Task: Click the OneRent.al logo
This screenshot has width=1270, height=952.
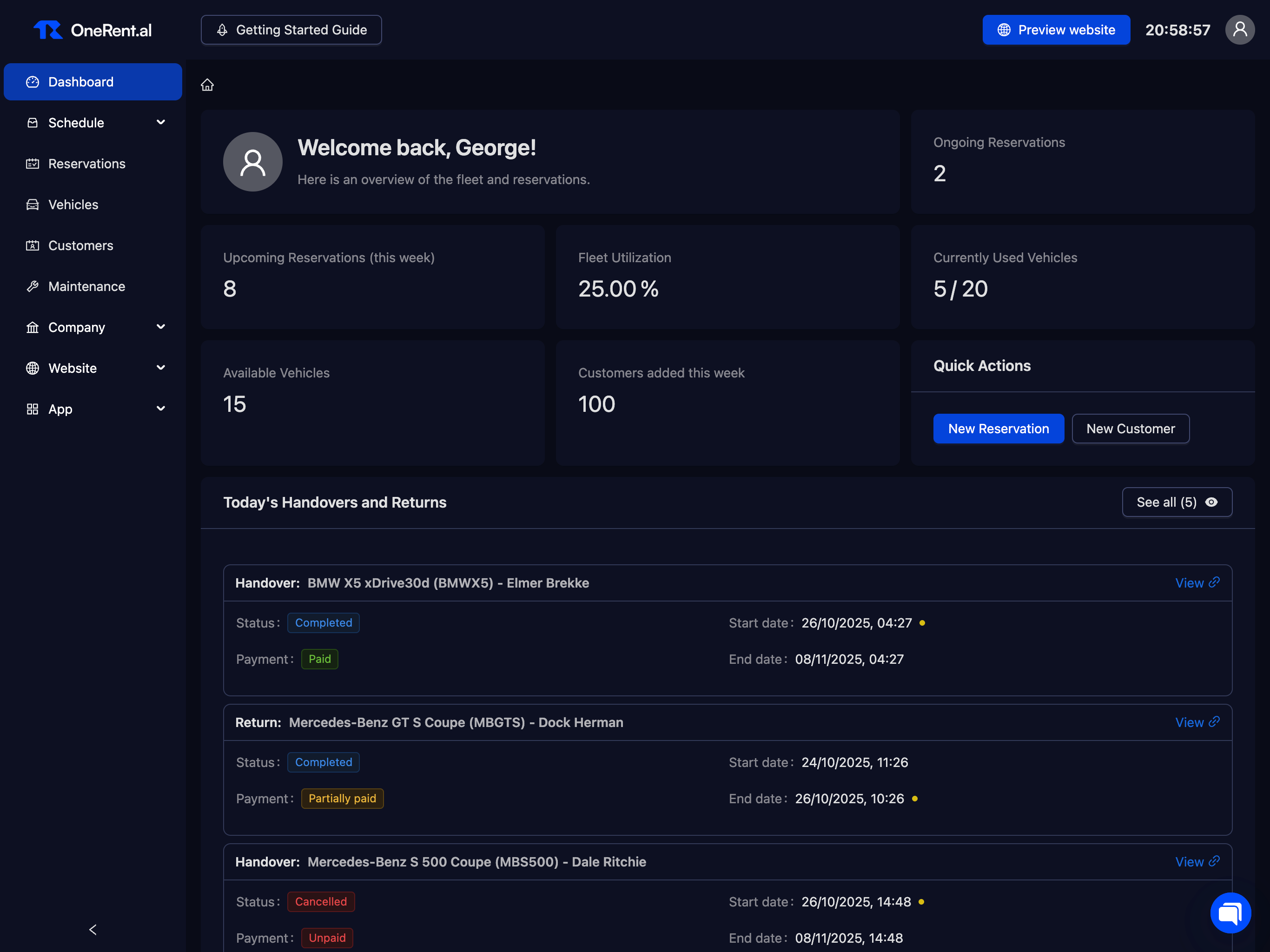Action: pyautogui.click(x=93, y=30)
